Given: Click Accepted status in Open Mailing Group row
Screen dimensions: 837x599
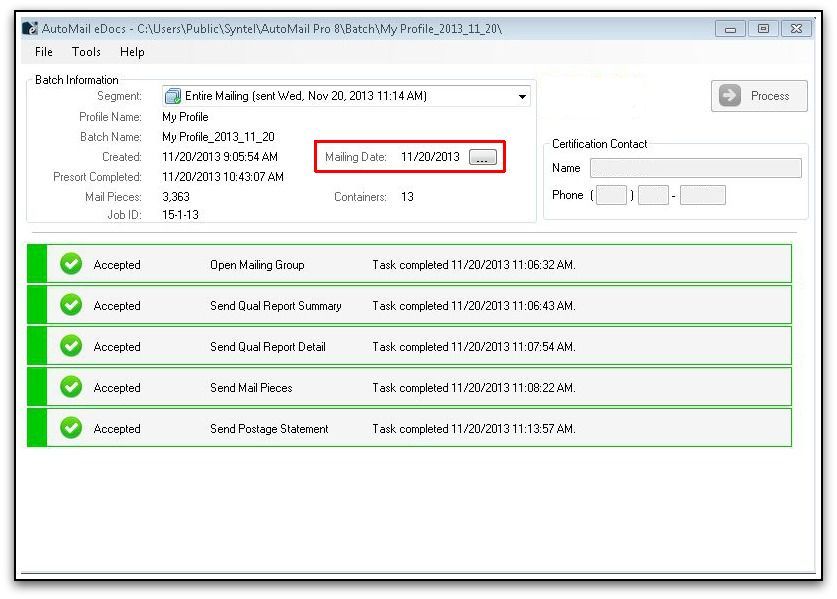Looking at the screenshot, I should pos(117,265).
